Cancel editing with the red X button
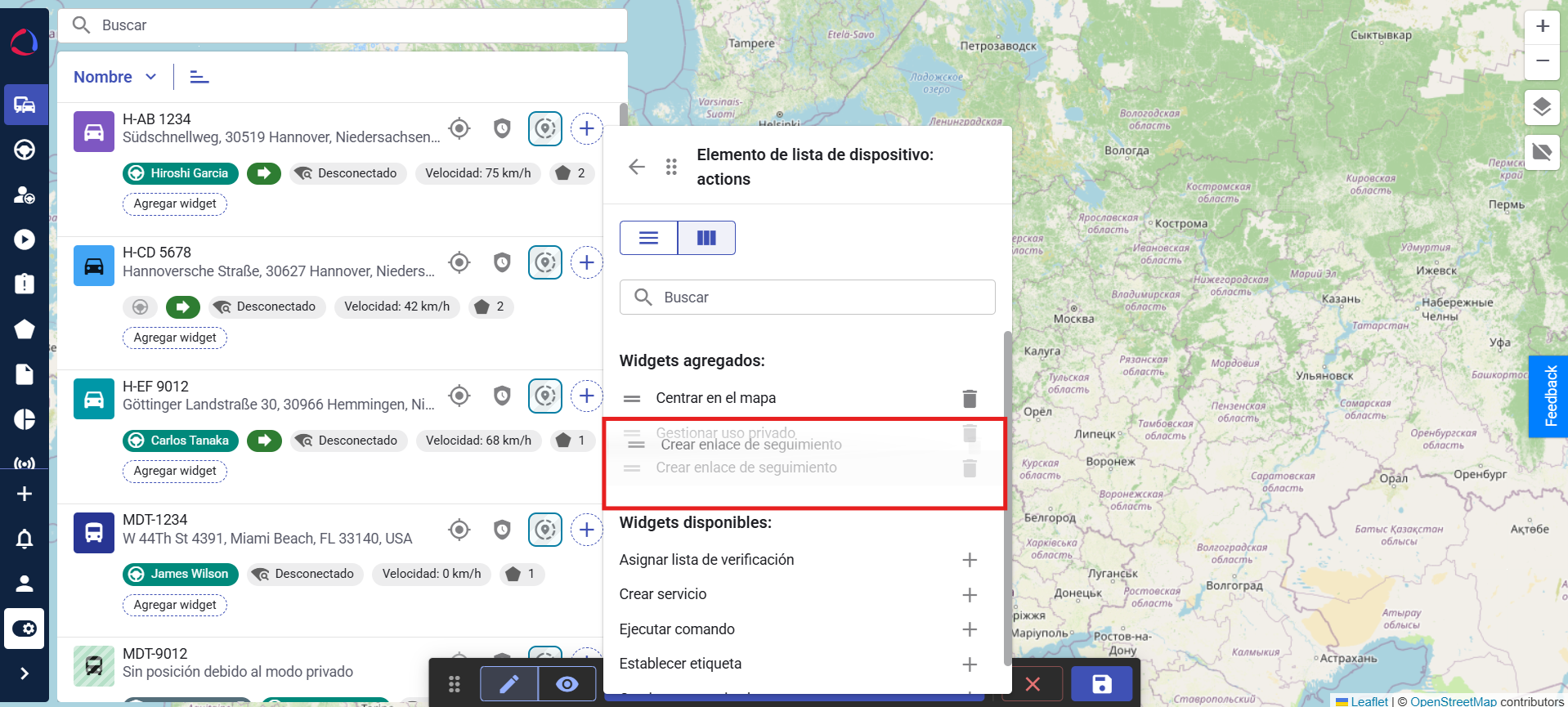The width and height of the screenshot is (1568, 707). pos(1033,684)
